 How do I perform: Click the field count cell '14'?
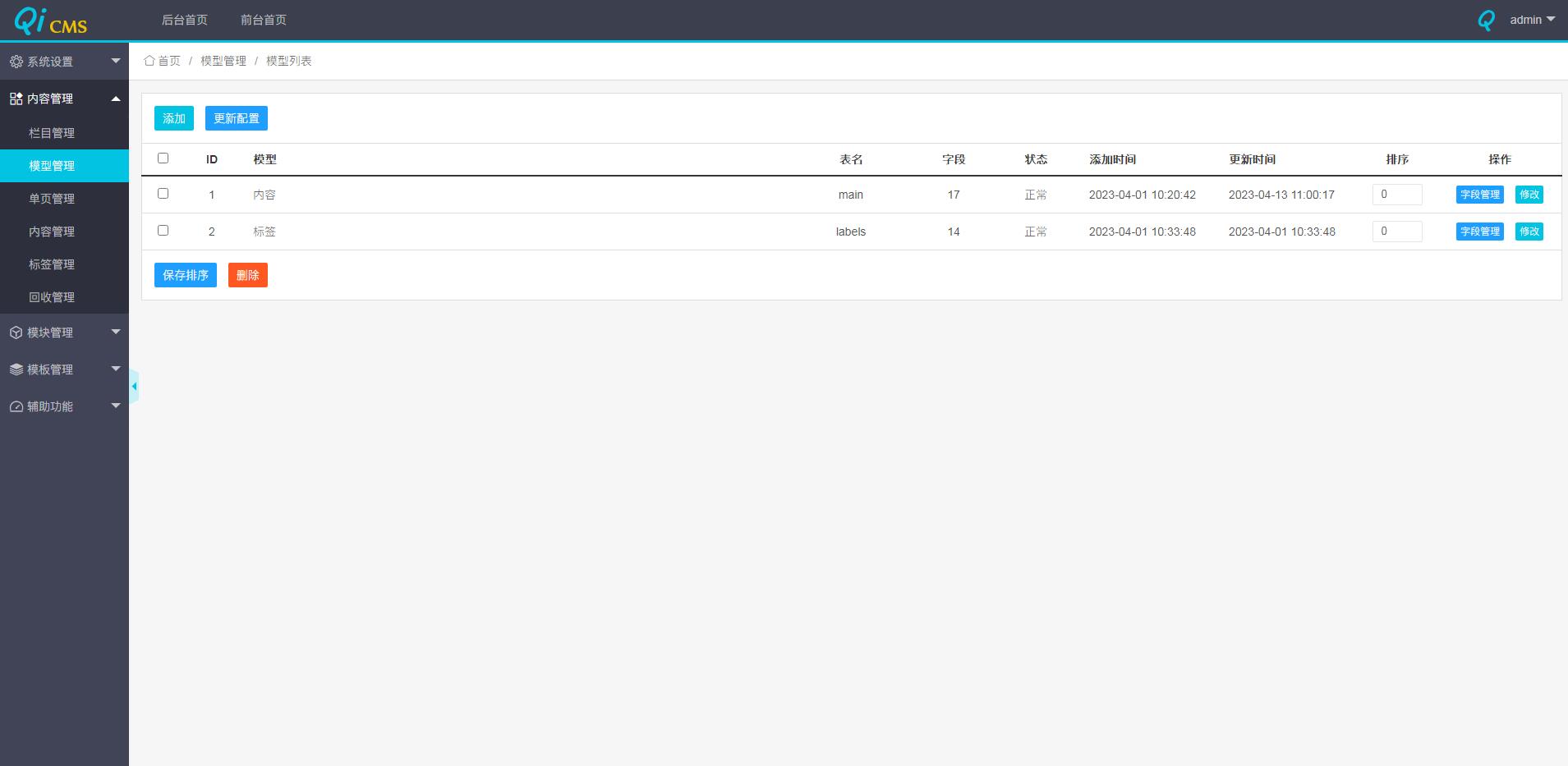point(954,232)
